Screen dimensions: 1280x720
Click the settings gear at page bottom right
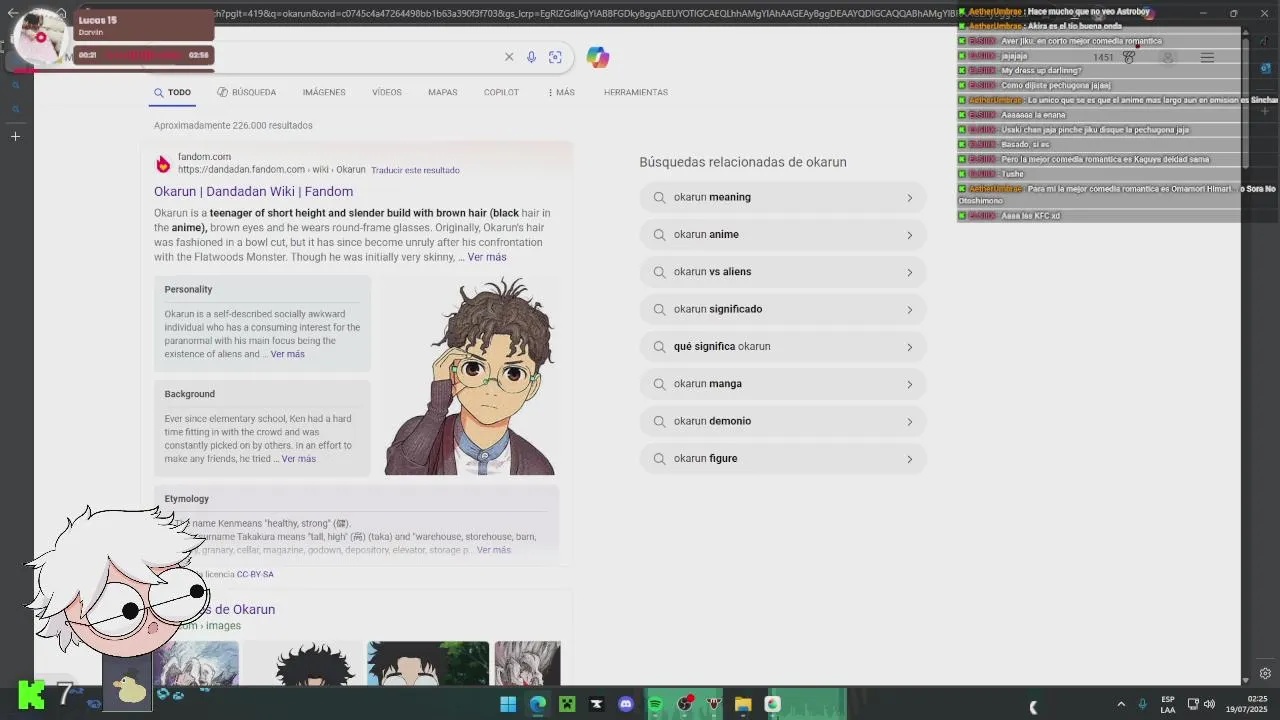click(1265, 674)
